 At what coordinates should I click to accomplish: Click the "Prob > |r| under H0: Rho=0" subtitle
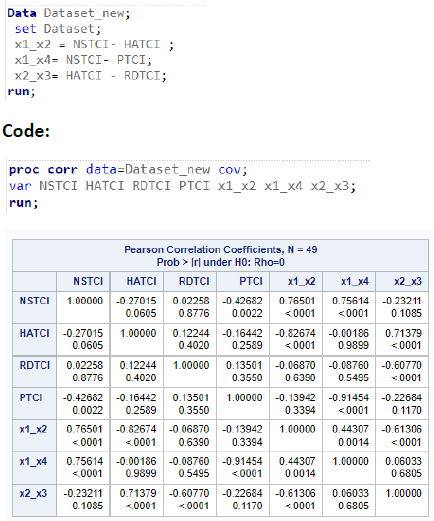pos(221,262)
